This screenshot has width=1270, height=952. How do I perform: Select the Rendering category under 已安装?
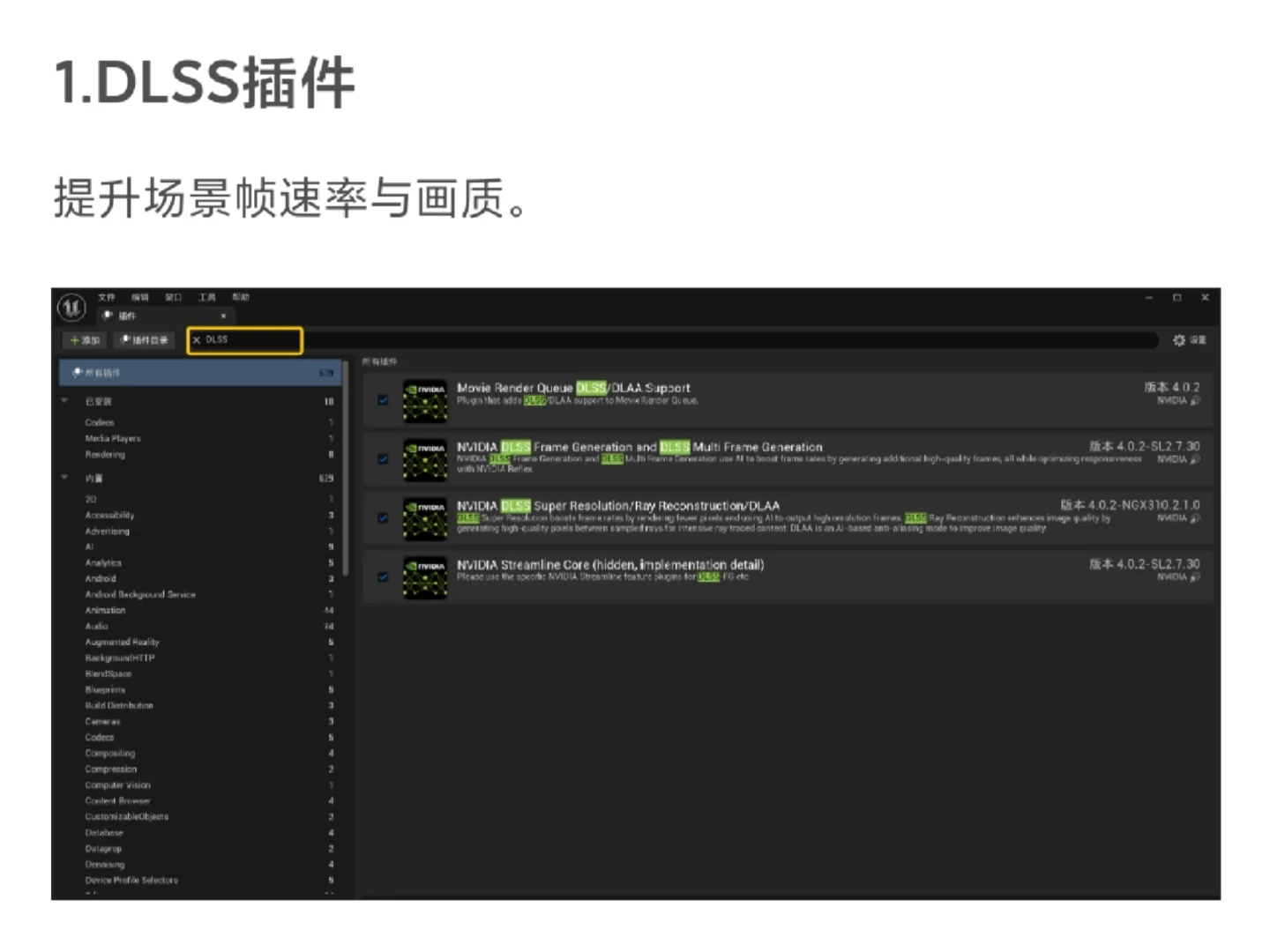[104, 454]
